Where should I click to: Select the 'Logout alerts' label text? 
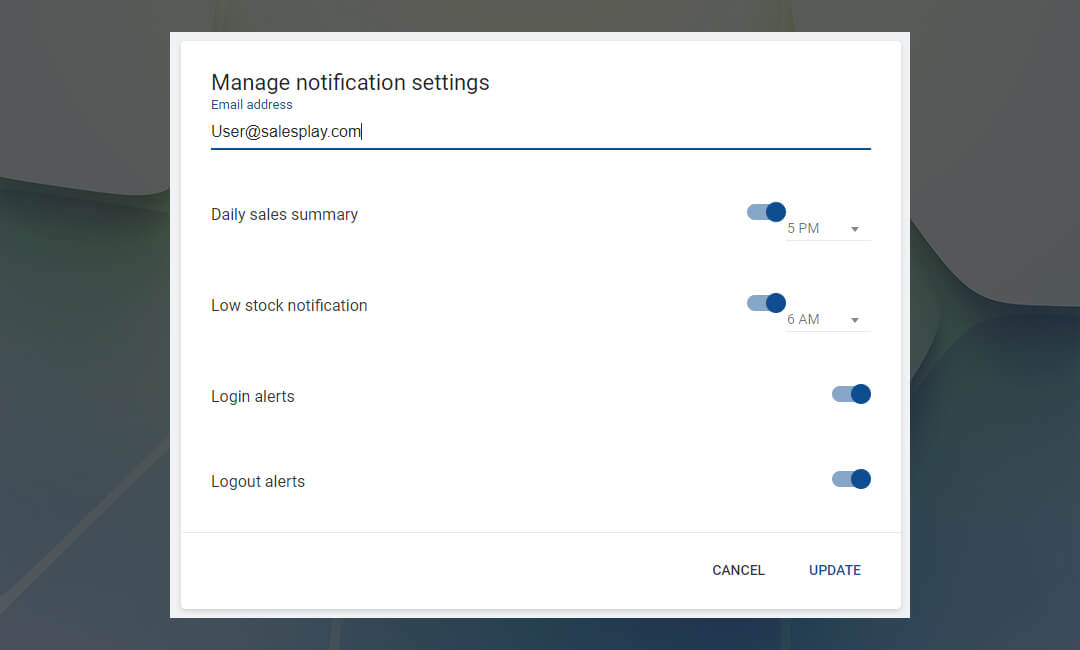(258, 481)
